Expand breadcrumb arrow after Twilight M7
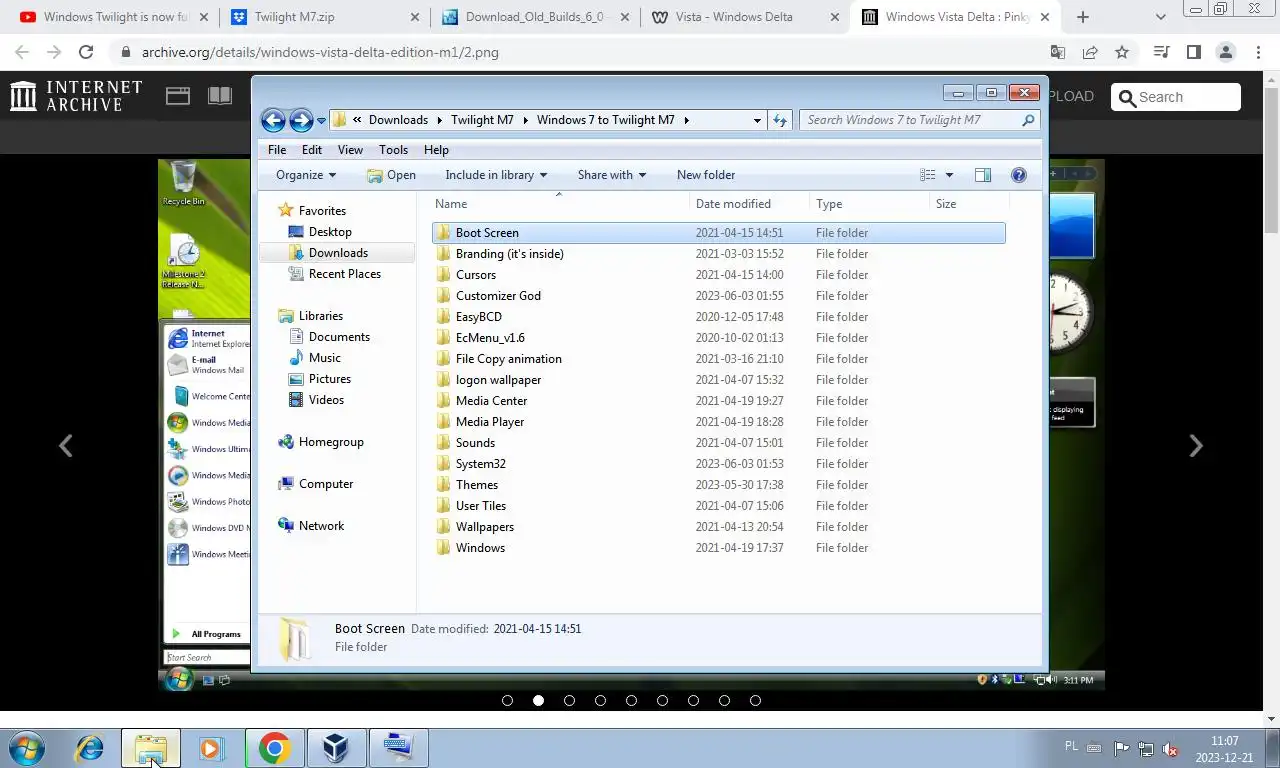This screenshot has height=768, width=1280. [524, 120]
